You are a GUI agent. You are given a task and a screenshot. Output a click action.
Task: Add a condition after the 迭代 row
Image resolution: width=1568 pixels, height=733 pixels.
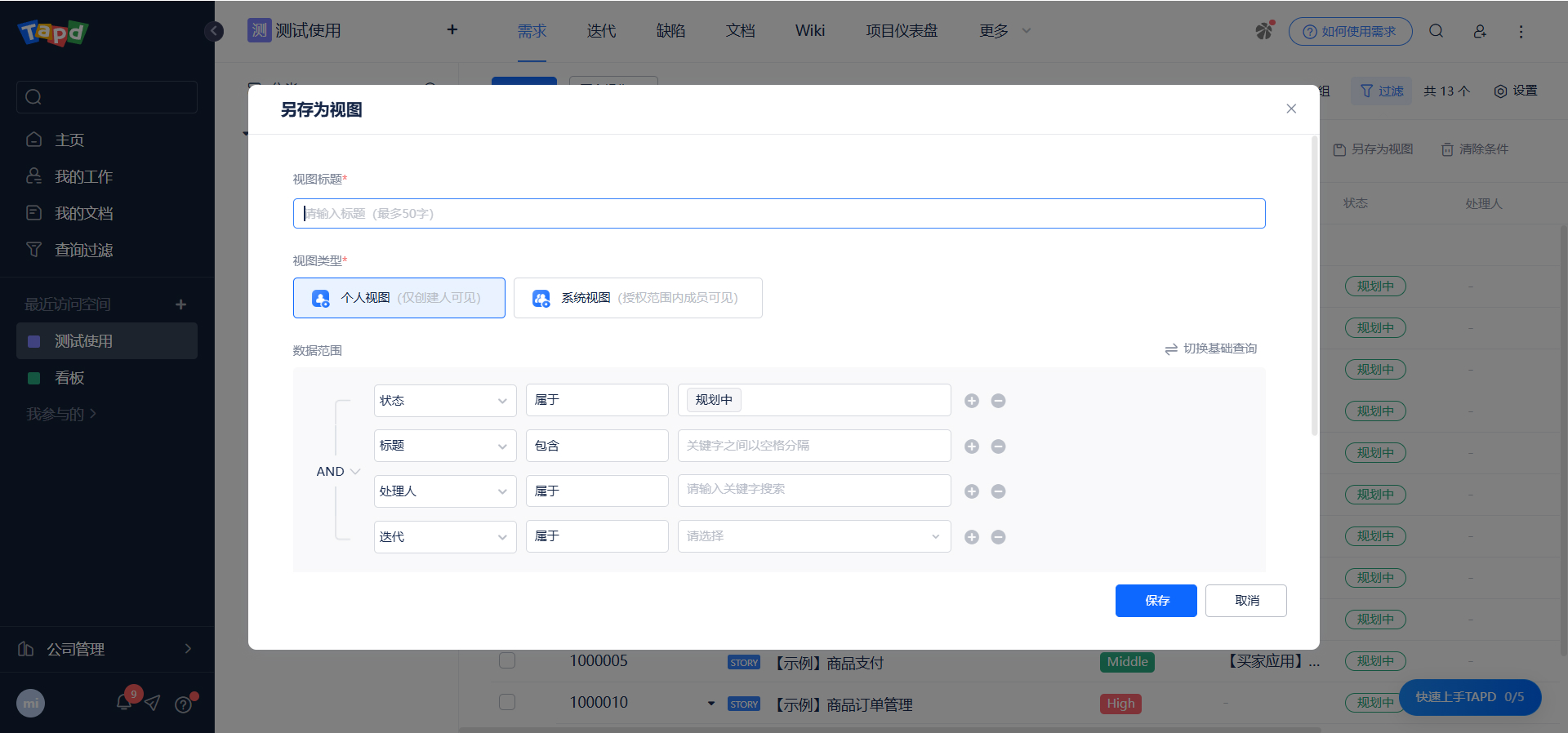(972, 537)
